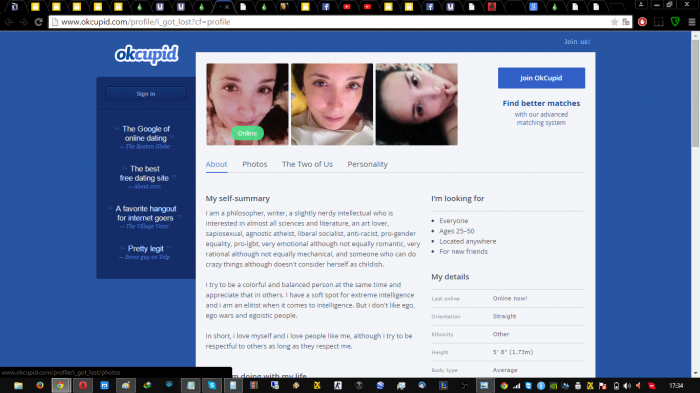Switch to the first YouTube browser tab

tap(346, 7)
